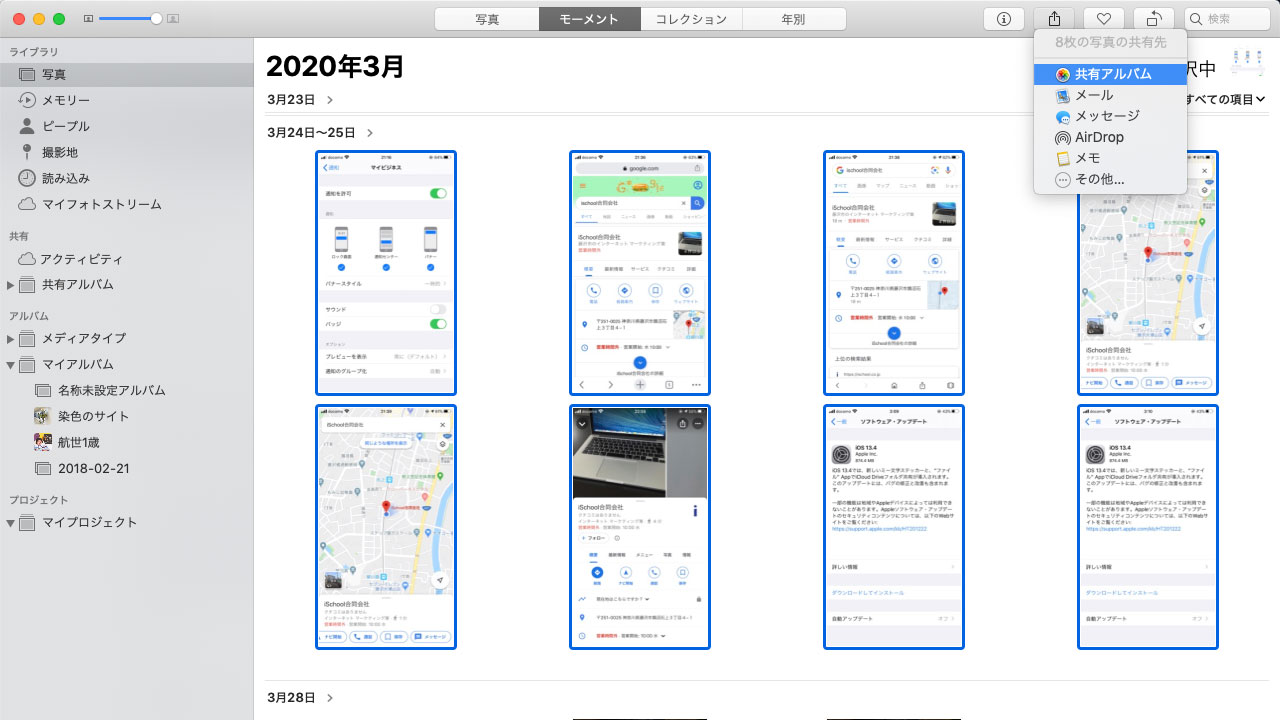Click the 3月24日〜25日 date heading
The width and height of the screenshot is (1280, 720).
tap(311, 133)
